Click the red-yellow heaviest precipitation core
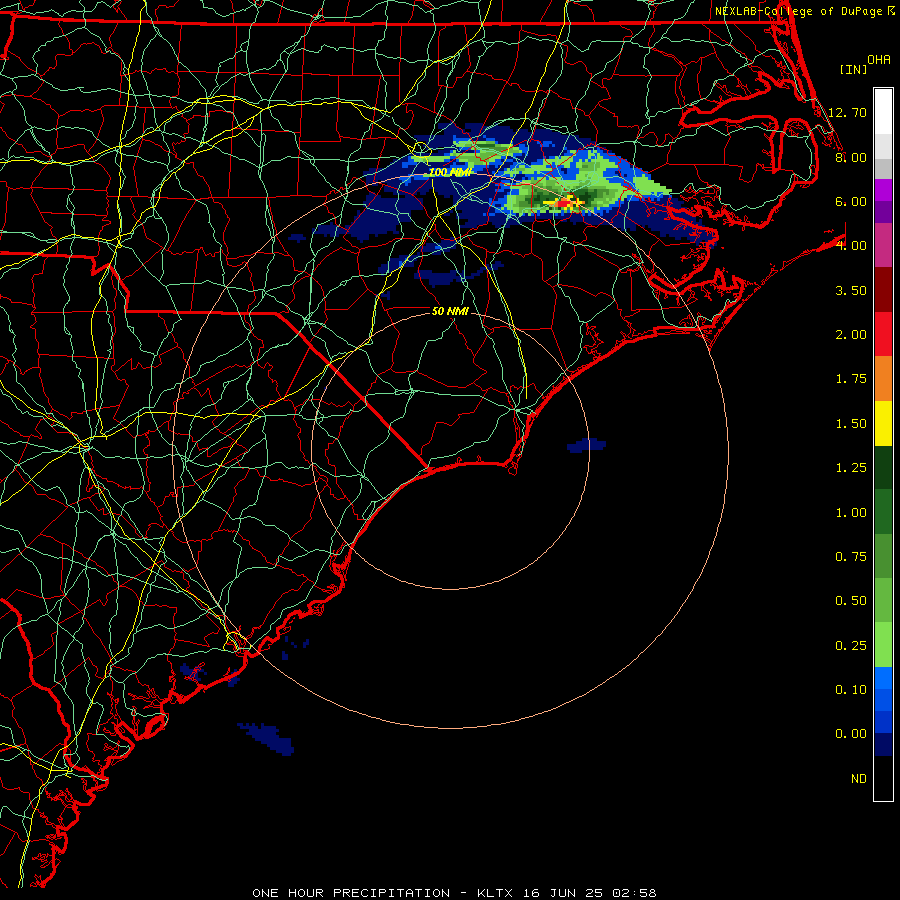The width and height of the screenshot is (900, 900). [565, 202]
